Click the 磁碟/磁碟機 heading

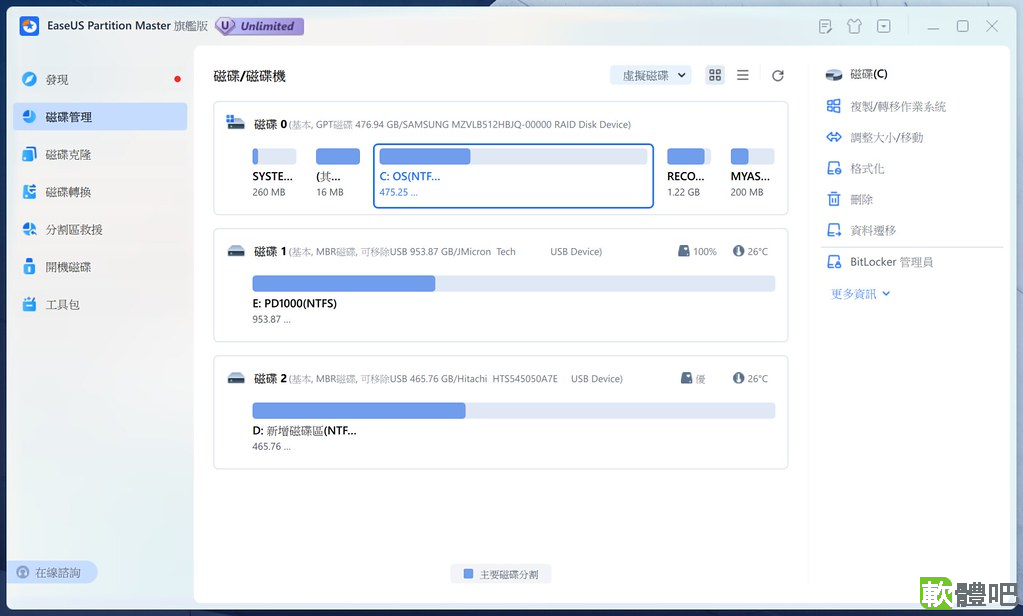click(250, 76)
